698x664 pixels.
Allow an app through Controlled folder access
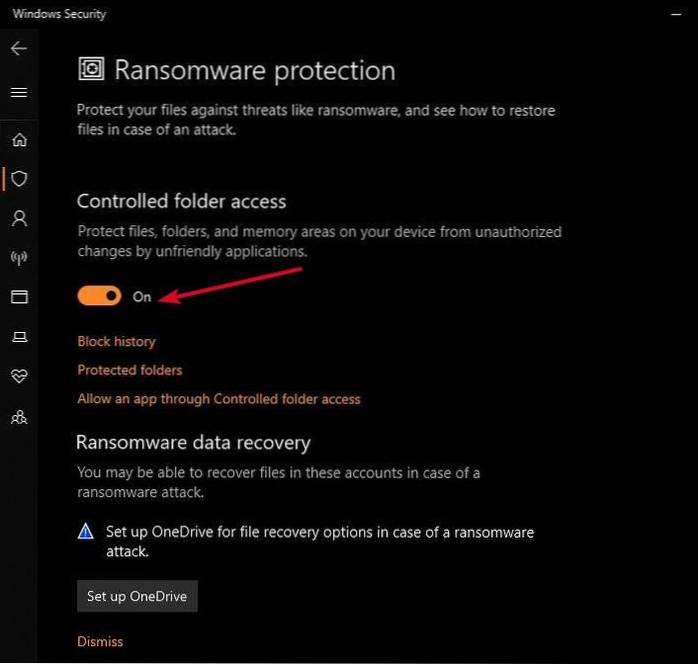pos(218,399)
